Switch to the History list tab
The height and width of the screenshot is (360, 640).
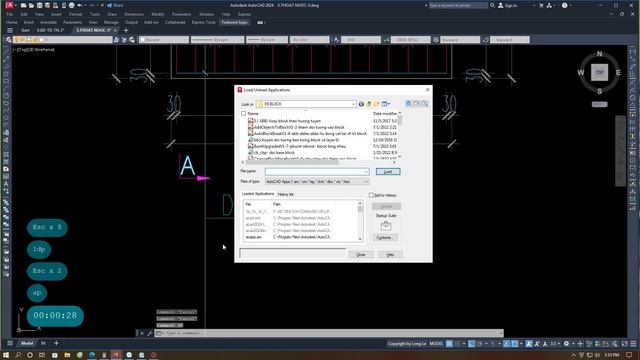[x=285, y=194]
